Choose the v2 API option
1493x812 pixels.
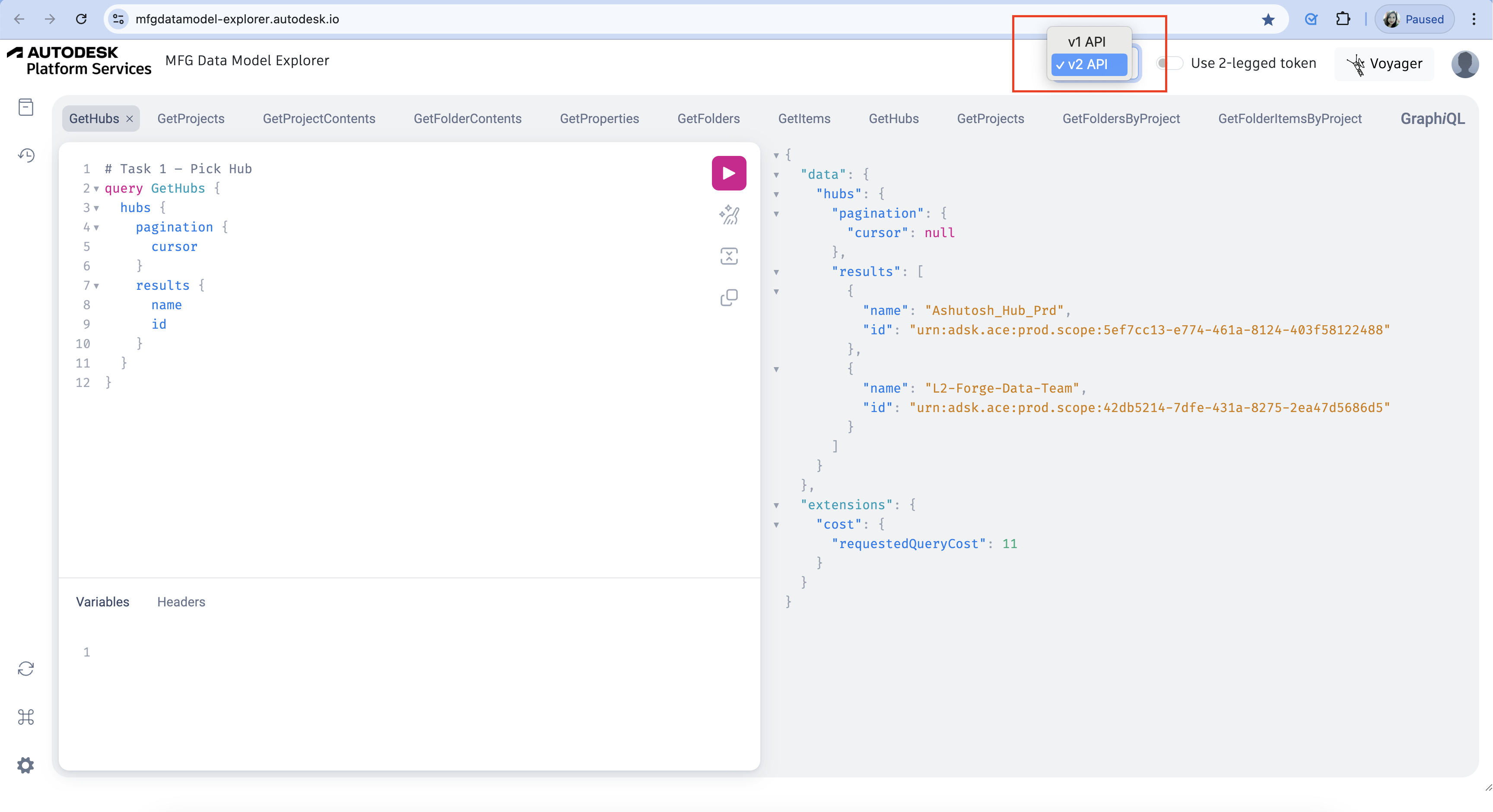click(x=1089, y=64)
